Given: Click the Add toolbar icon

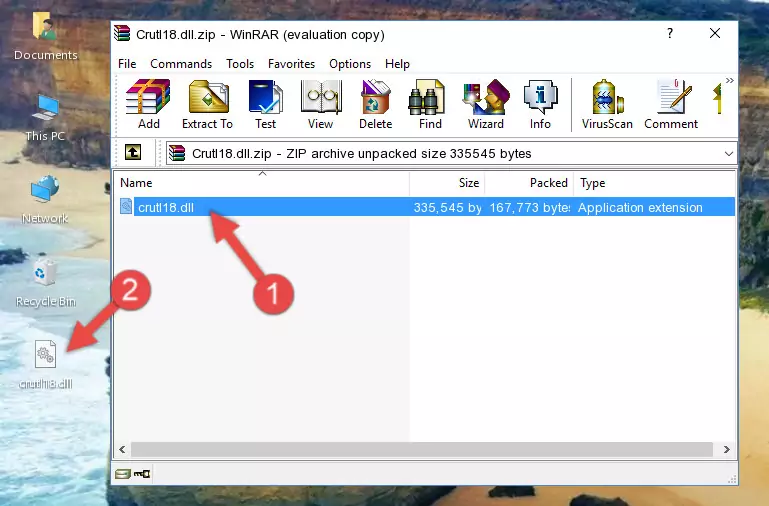Looking at the screenshot, I should point(148,104).
